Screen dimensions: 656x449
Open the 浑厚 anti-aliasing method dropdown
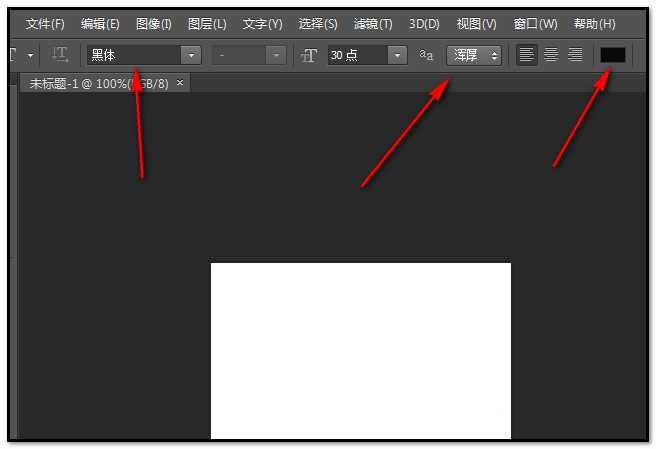click(474, 55)
